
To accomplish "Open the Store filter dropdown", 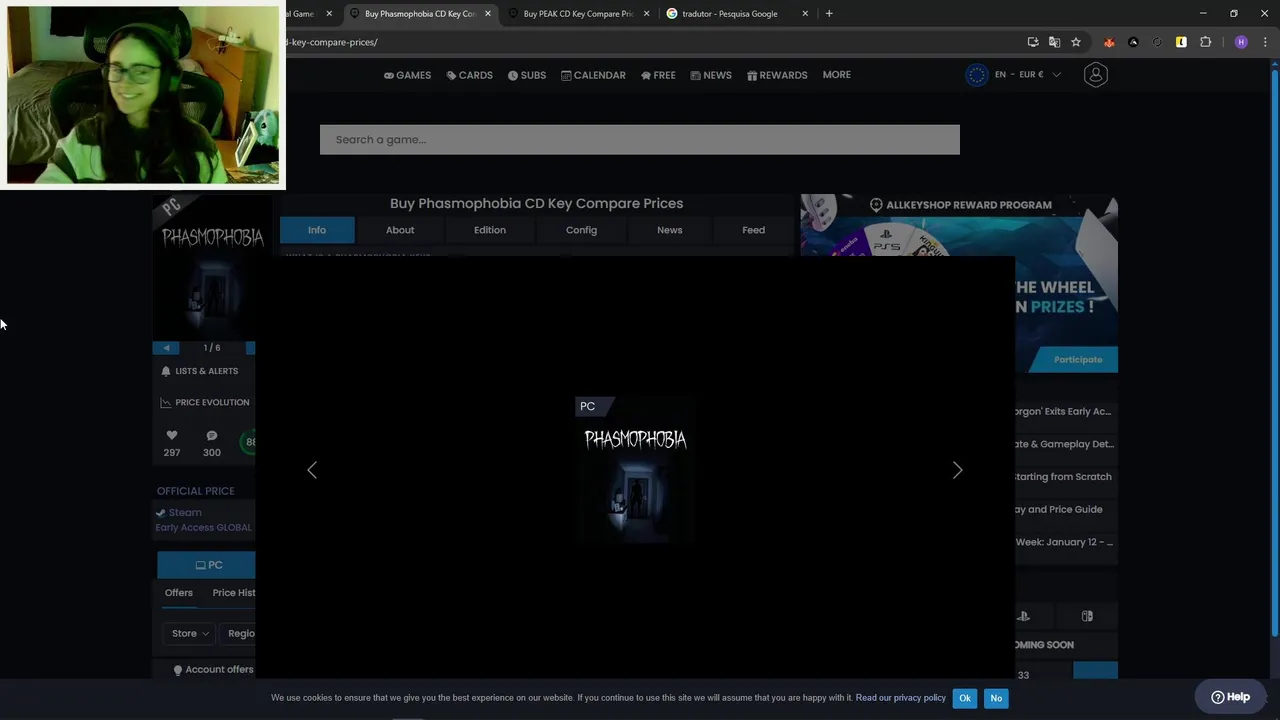I will point(190,633).
